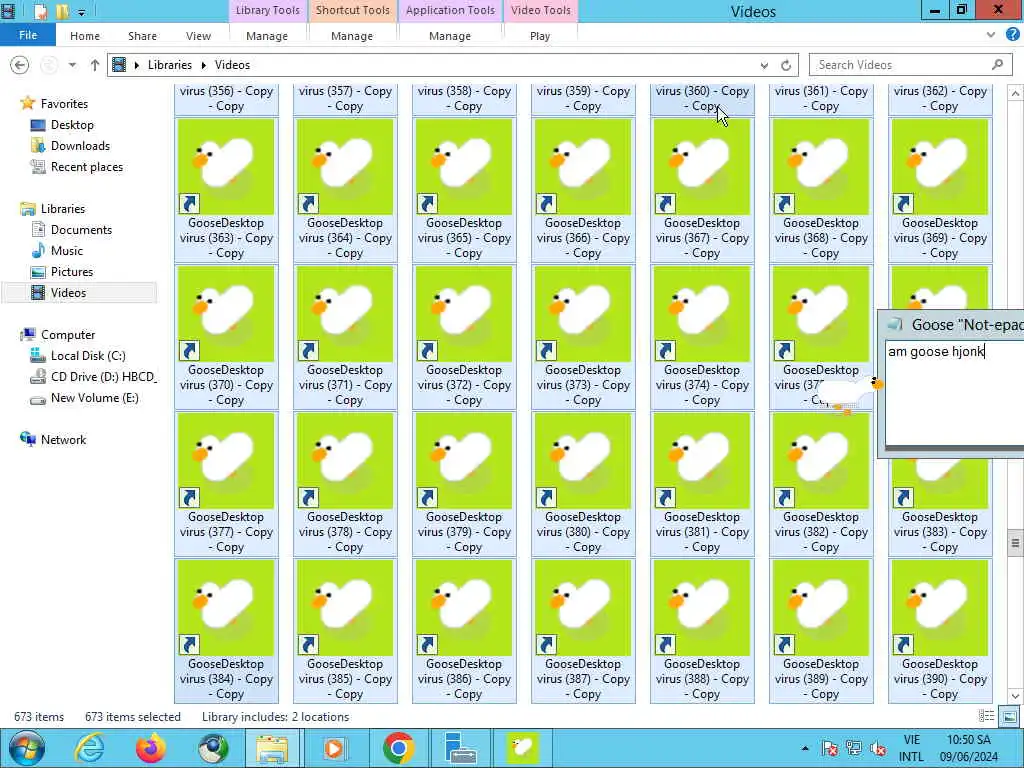Open Manage tab under Application Tools
The width and height of the screenshot is (1024, 768).
449,36
